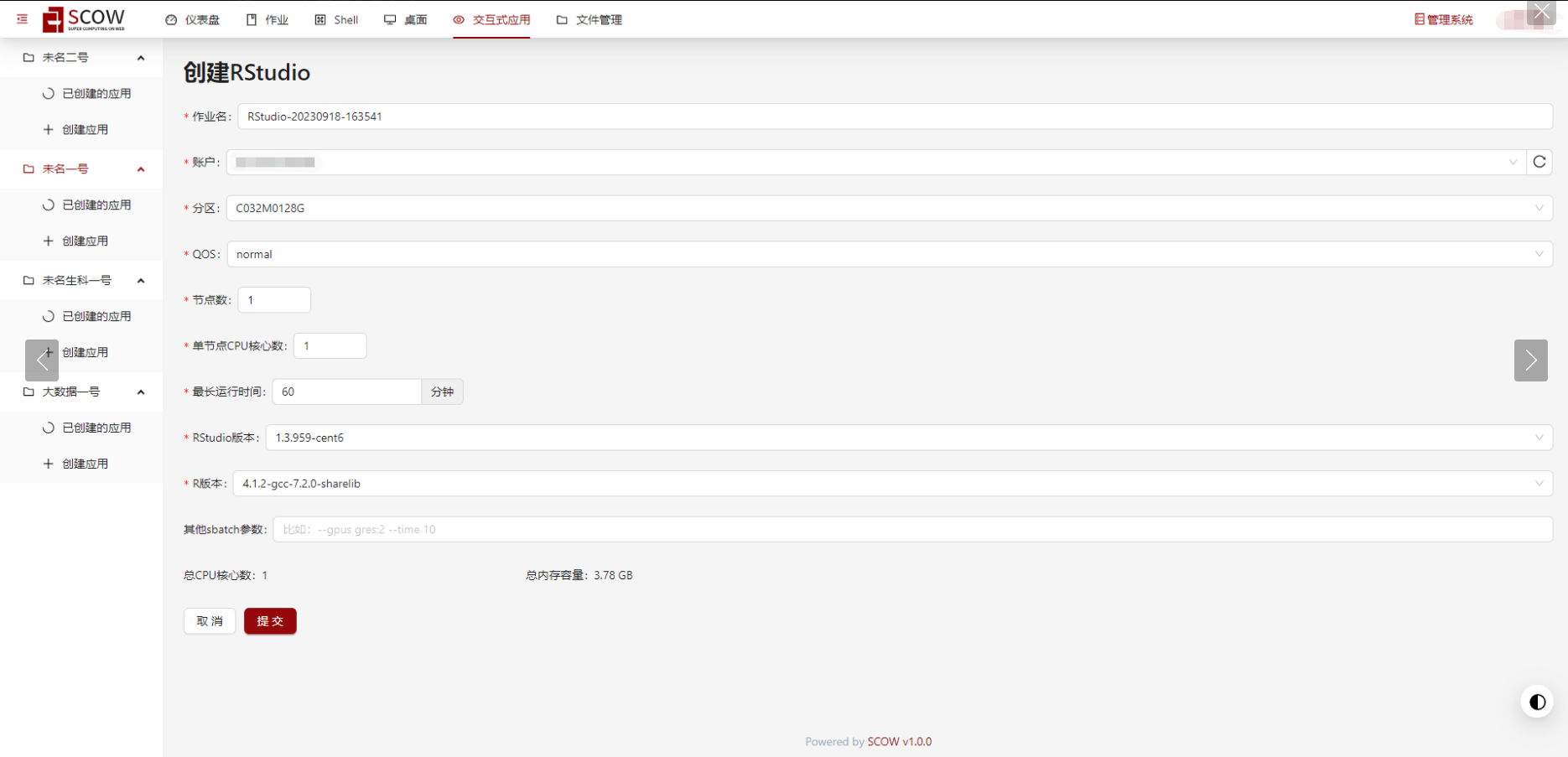This screenshot has height=757, width=1568.
Task: Click the SCOW logo
Action: coord(84,19)
